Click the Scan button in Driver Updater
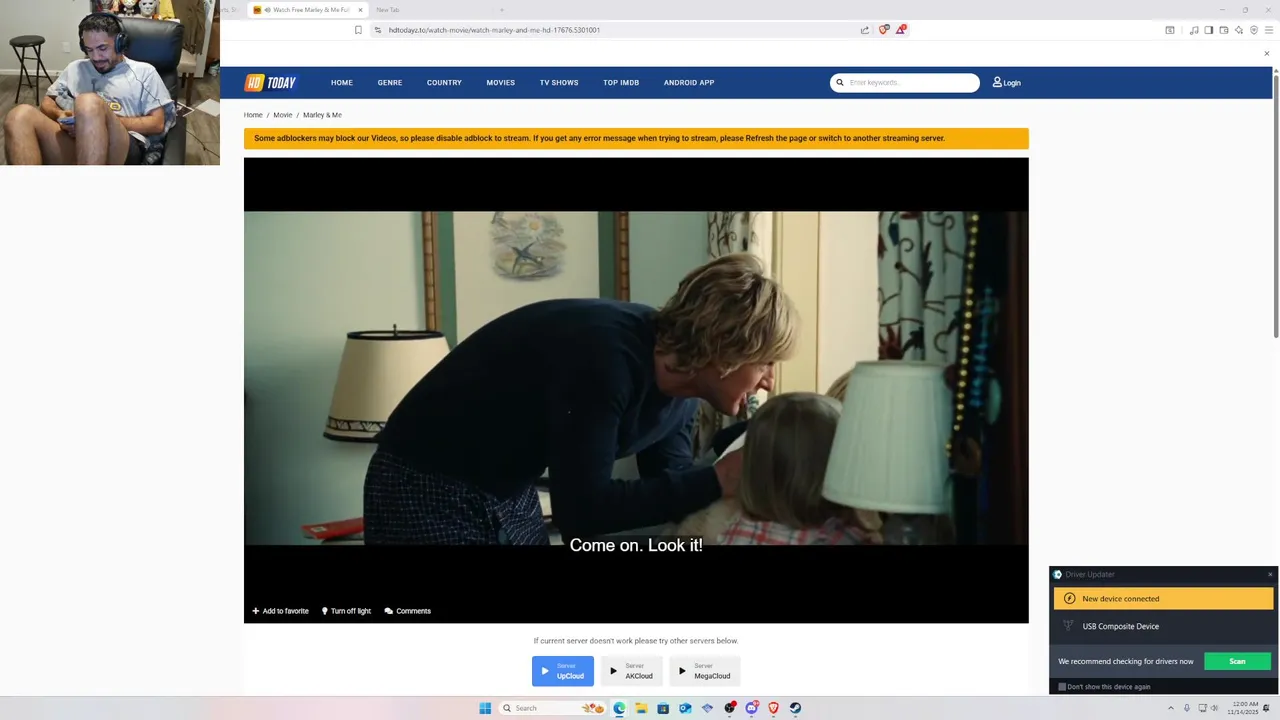1280x720 pixels. coord(1237,661)
